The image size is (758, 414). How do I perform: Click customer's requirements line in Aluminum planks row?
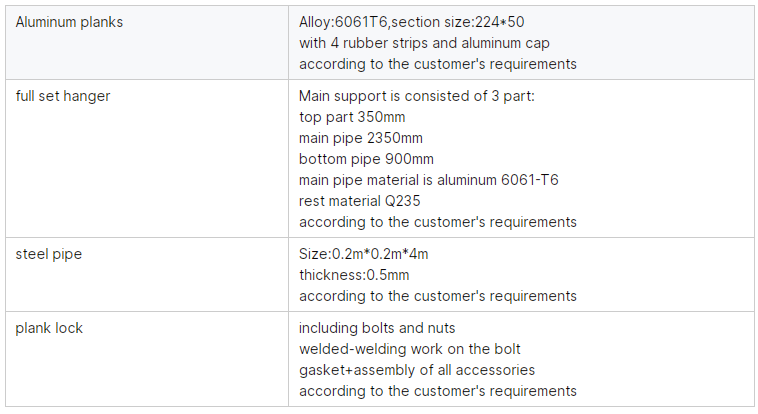coord(437,64)
